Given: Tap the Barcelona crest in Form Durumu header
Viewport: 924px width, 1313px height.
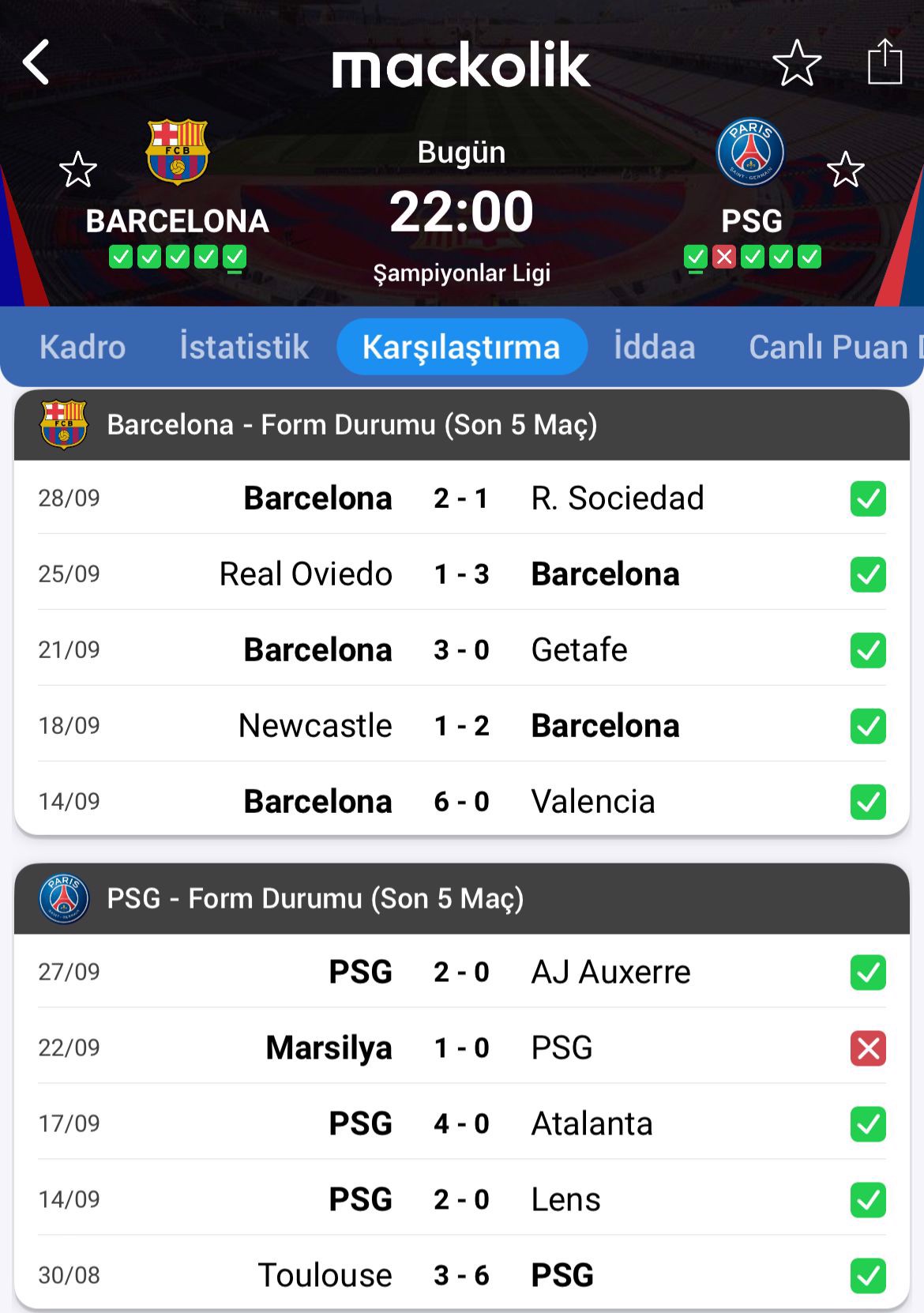Looking at the screenshot, I should (x=63, y=425).
